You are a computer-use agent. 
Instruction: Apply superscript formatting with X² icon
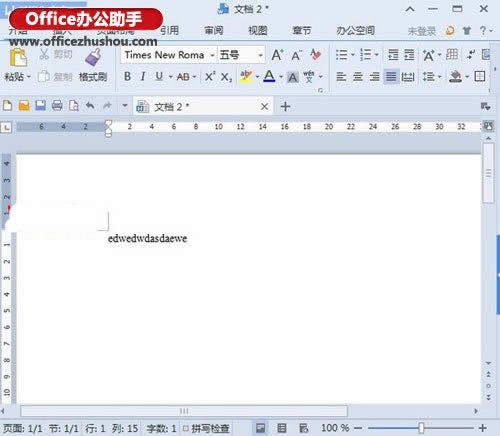pos(210,77)
